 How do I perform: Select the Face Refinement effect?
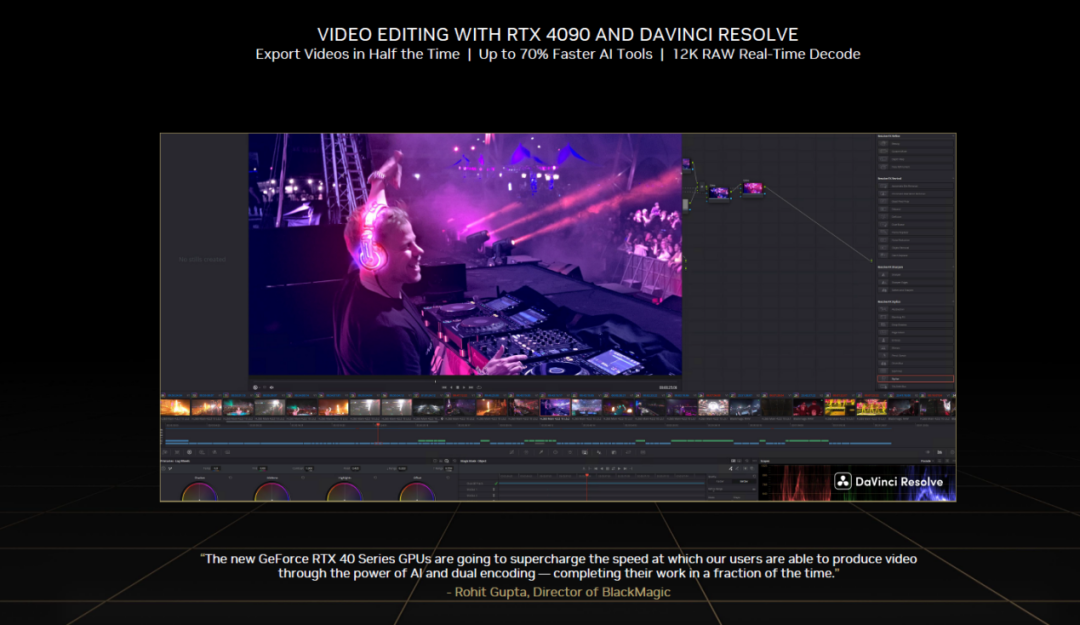point(915,167)
